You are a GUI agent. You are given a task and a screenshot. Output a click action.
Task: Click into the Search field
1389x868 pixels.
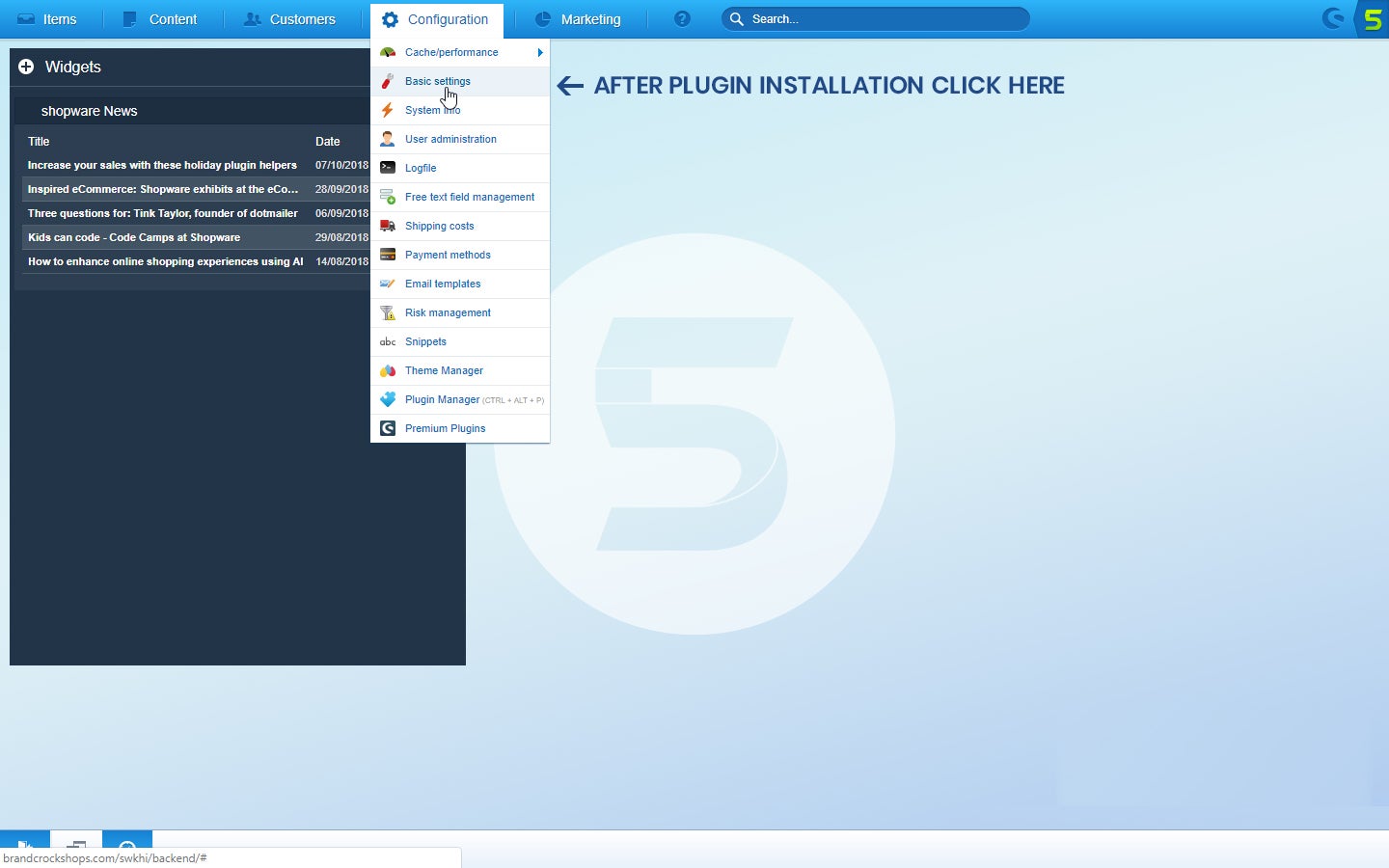[x=875, y=19]
